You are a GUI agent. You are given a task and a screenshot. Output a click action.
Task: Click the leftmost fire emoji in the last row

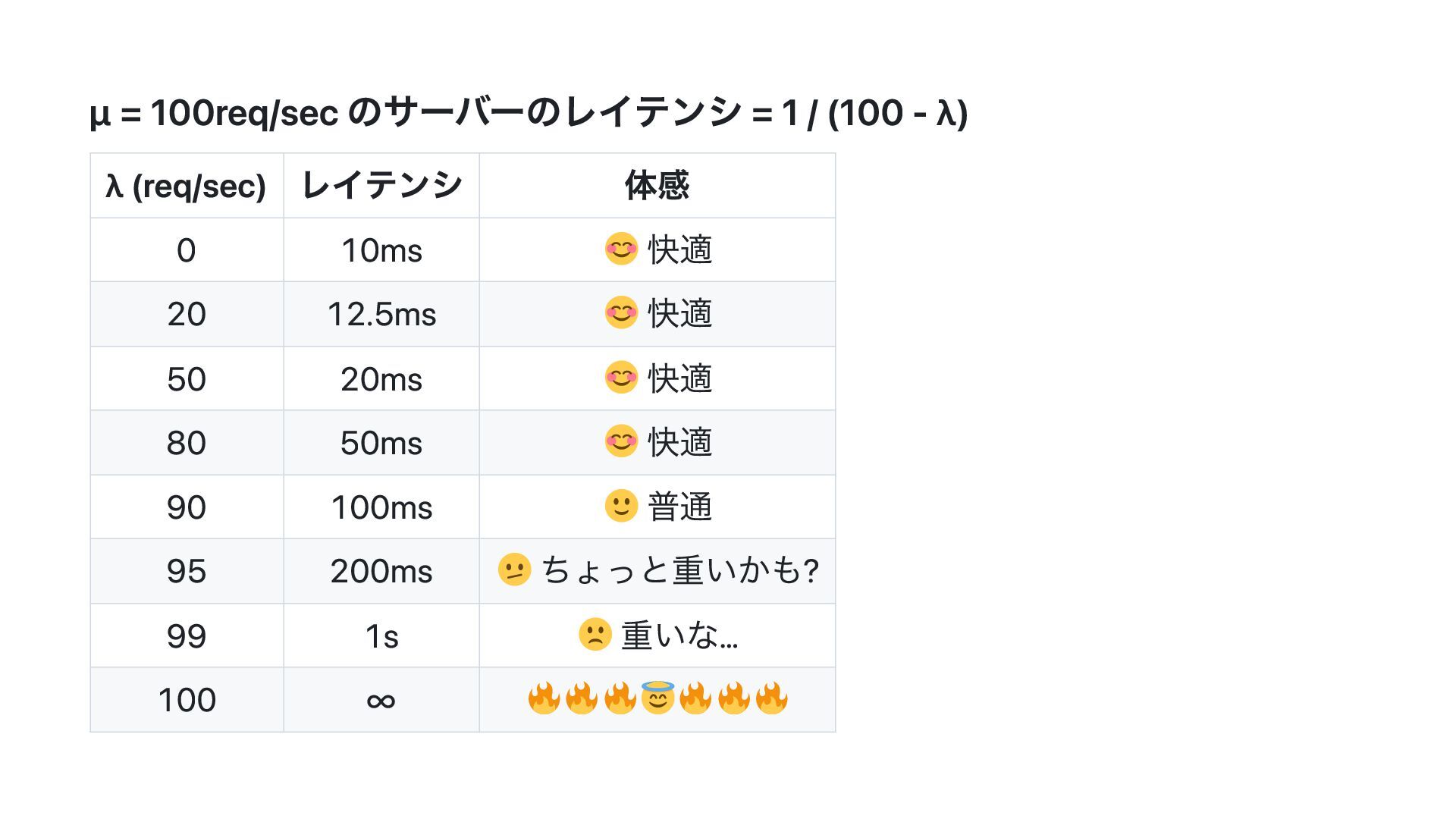tap(544, 698)
